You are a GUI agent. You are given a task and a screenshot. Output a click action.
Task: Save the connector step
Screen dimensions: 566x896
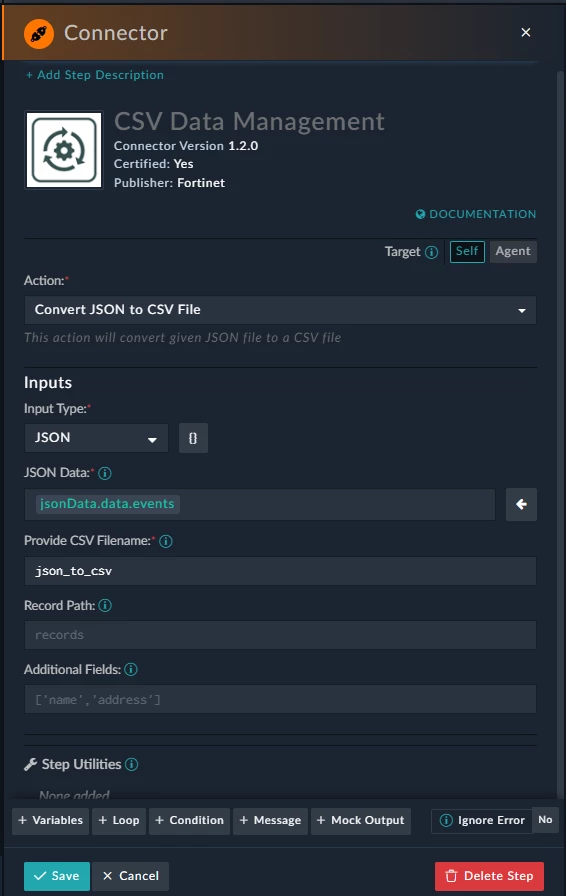pos(57,876)
